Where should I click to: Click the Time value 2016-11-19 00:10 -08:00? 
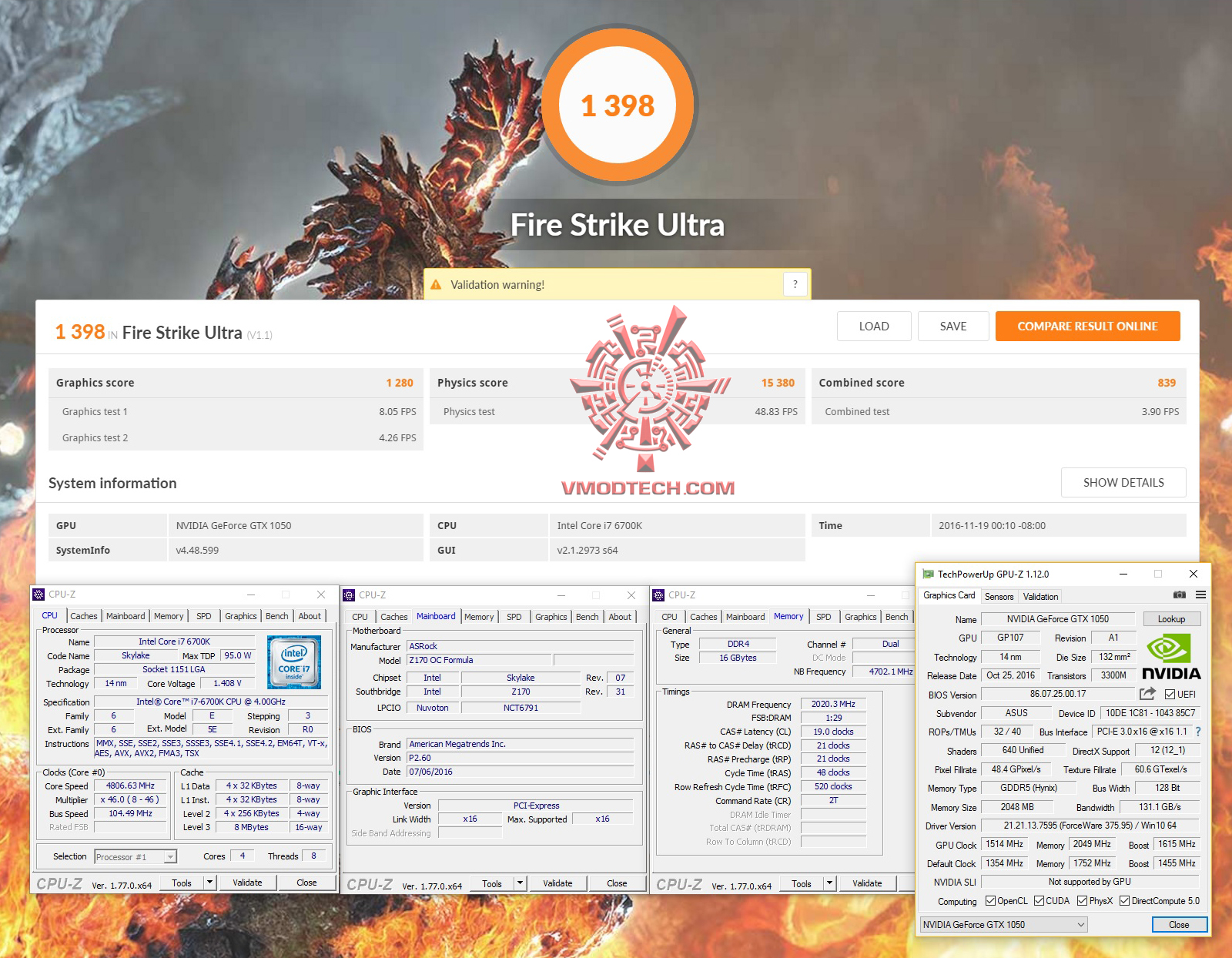coord(992,525)
